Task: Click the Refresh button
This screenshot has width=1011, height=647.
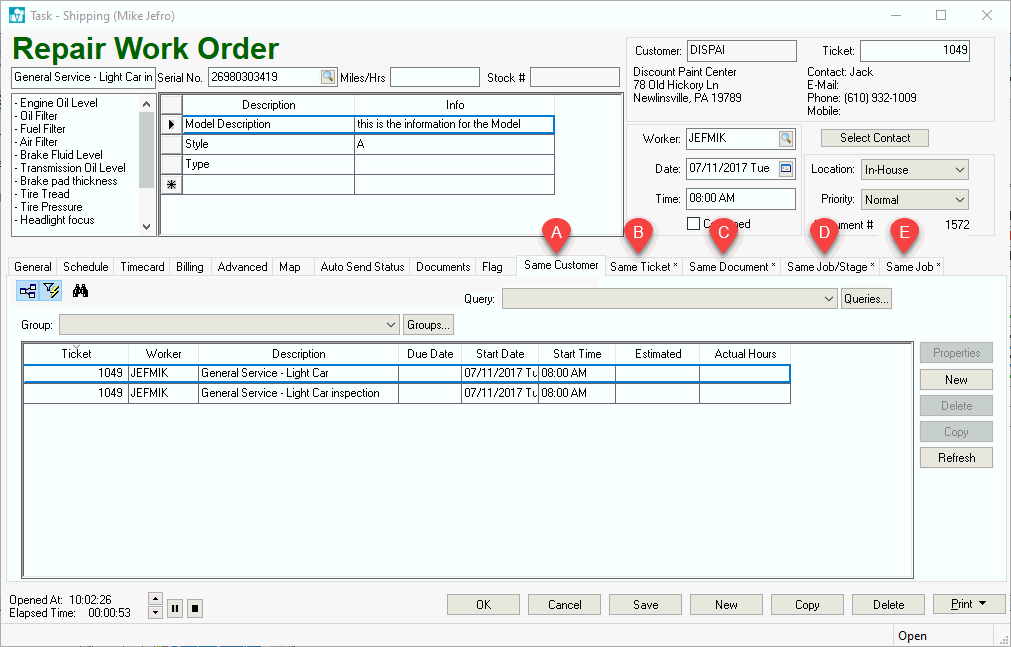Action: pyautogui.click(x=956, y=458)
